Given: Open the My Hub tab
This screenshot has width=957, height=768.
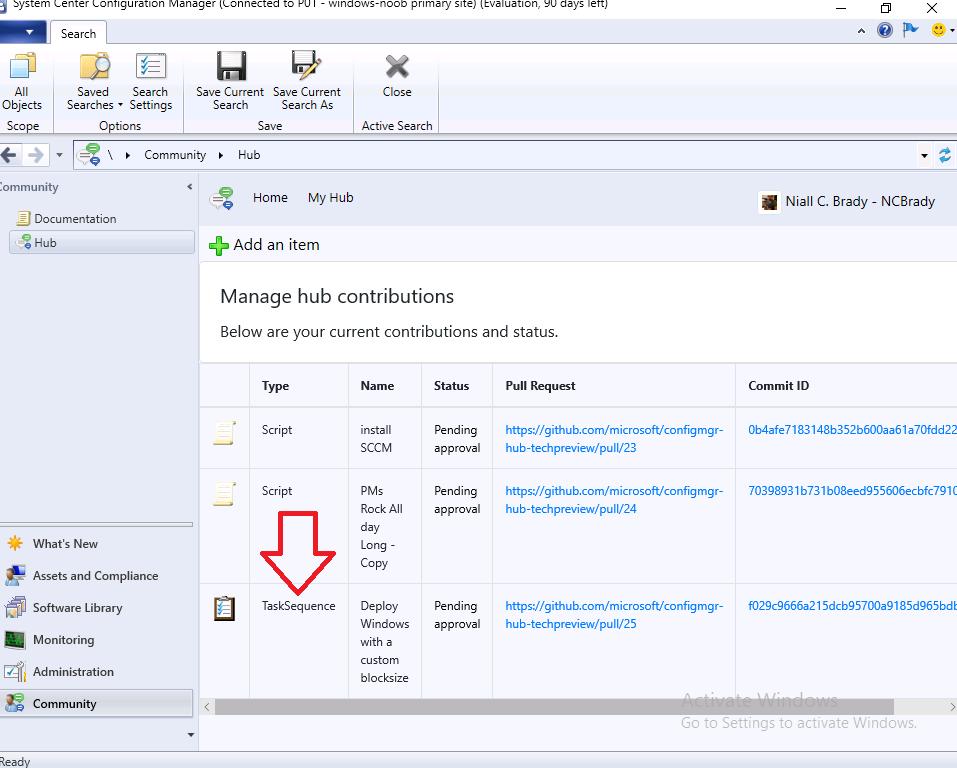Looking at the screenshot, I should [x=331, y=198].
